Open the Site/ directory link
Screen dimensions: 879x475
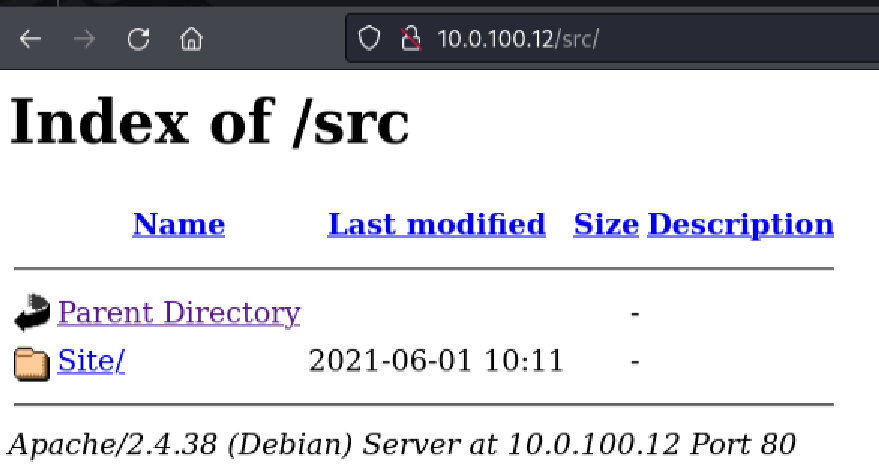91,361
